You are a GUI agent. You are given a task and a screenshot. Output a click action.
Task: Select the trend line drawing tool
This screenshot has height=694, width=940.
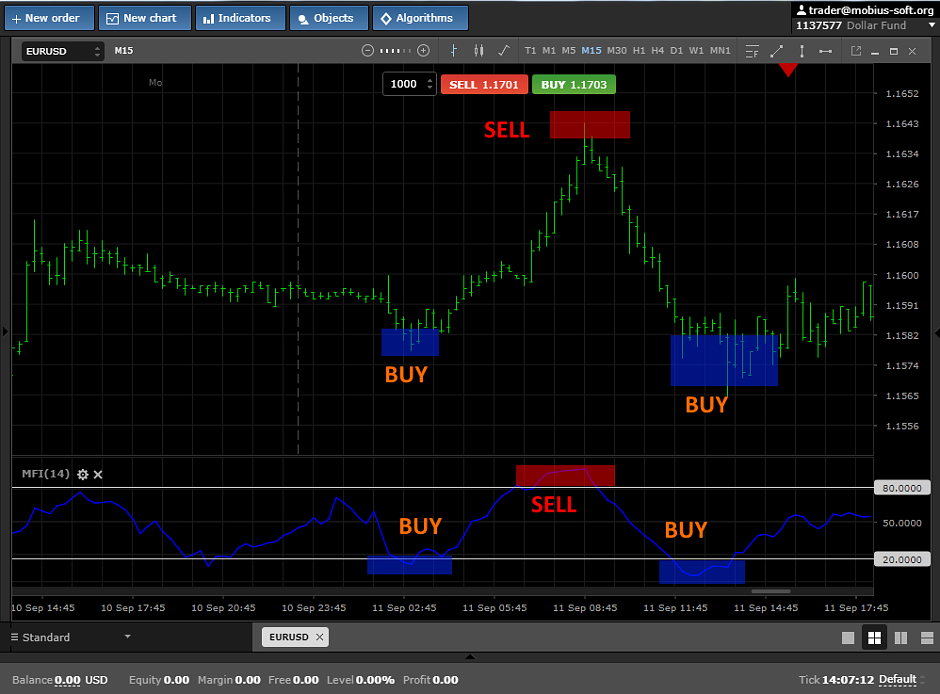coord(776,52)
